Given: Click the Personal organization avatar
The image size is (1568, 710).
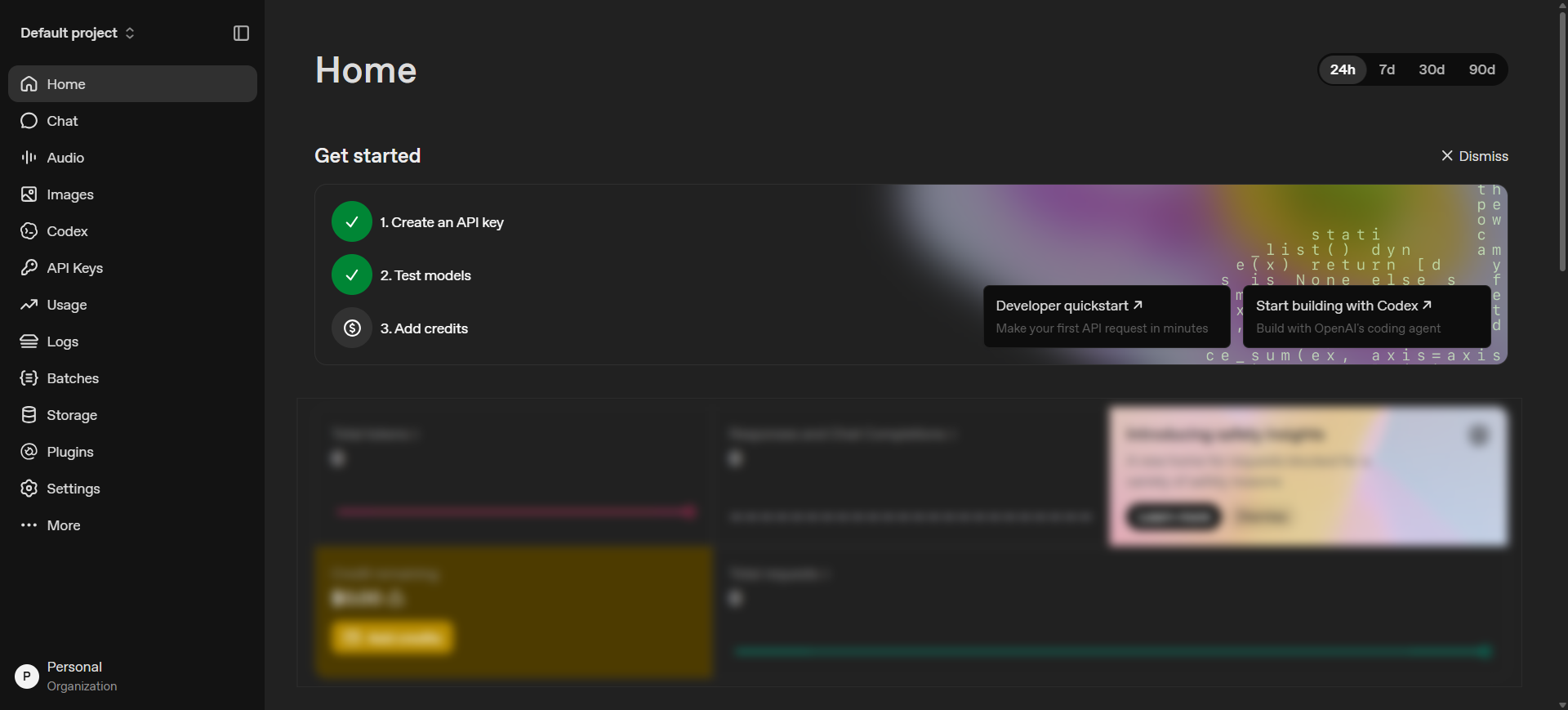Looking at the screenshot, I should coord(27,677).
